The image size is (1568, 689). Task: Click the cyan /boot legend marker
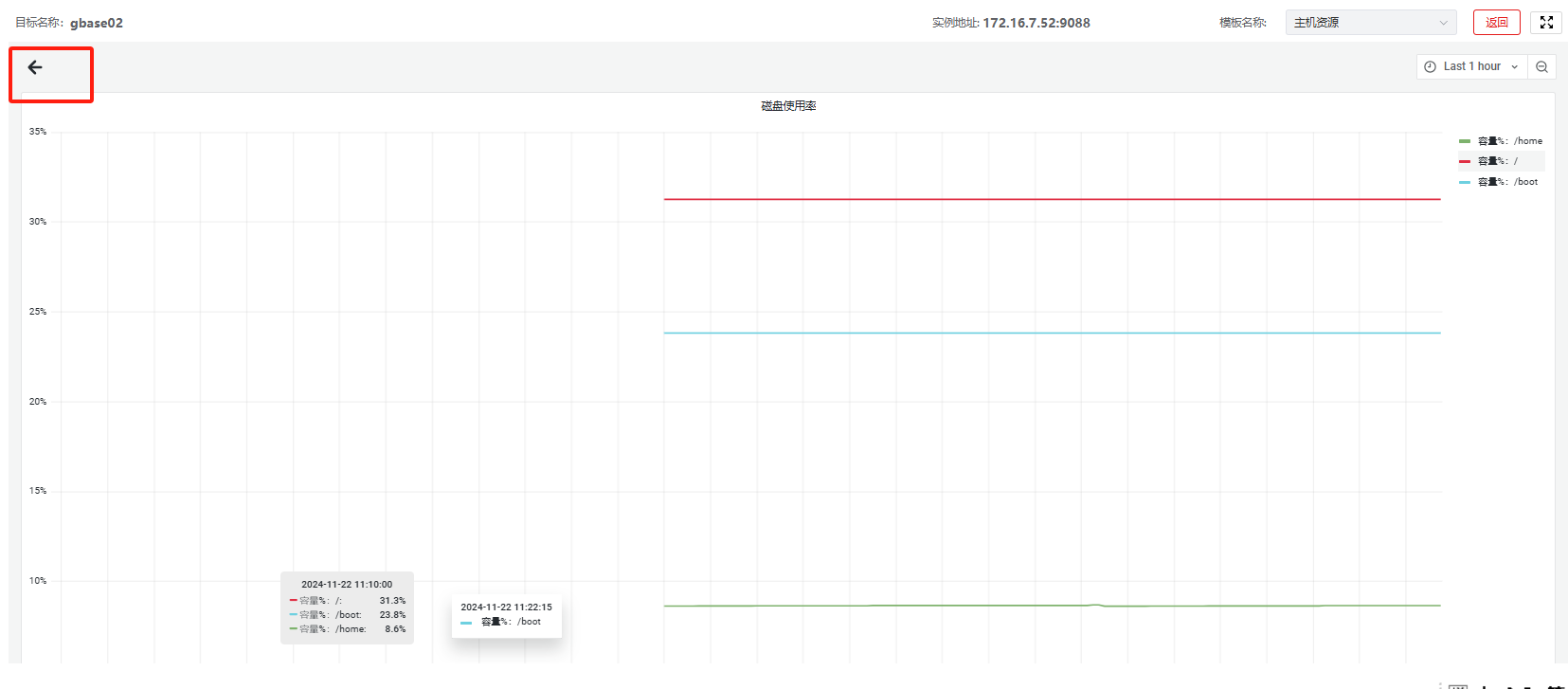coord(1465,182)
